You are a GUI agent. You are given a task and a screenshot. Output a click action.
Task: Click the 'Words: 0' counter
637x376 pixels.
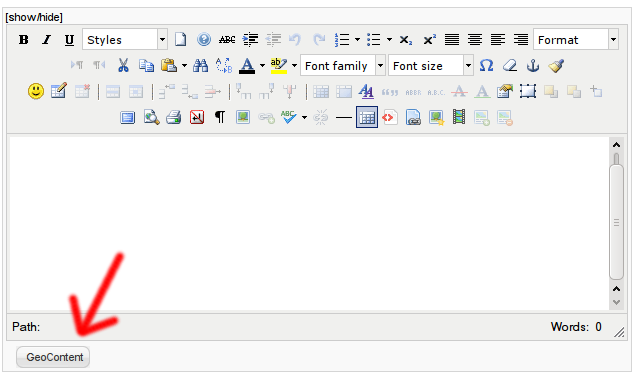click(x=576, y=326)
